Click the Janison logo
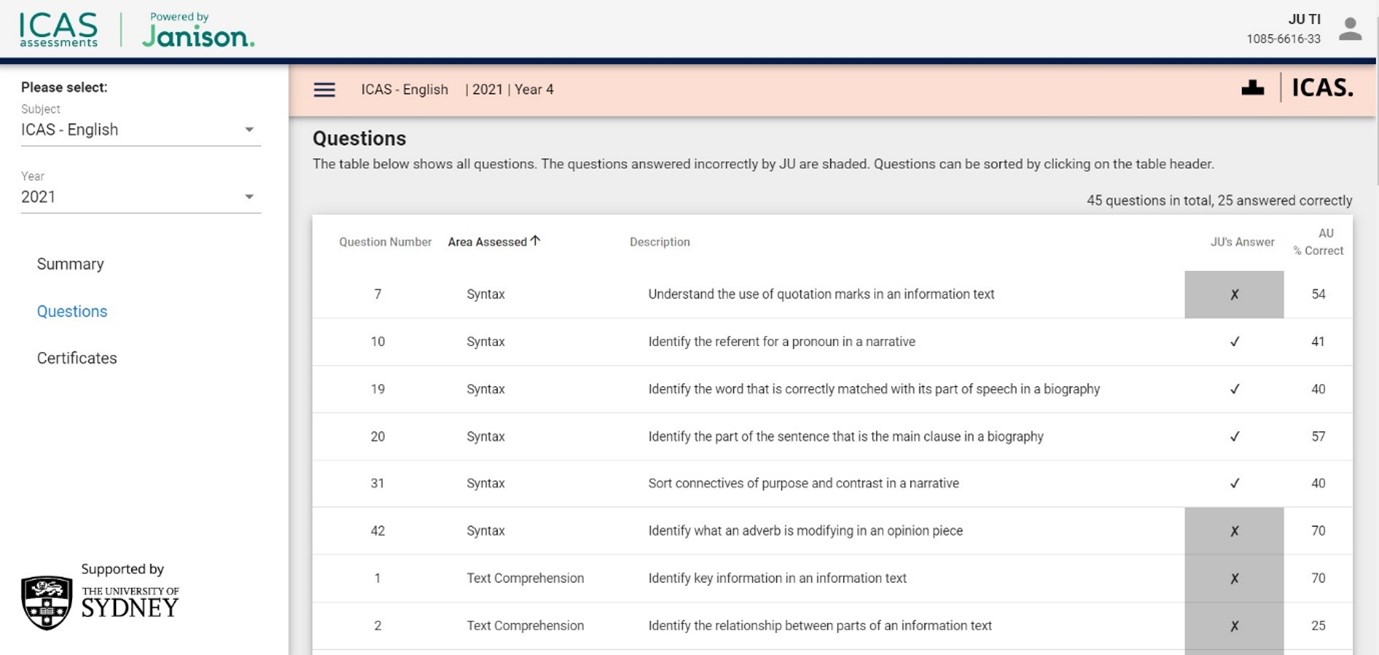Image resolution: width=1379 pixels, height=655 pixels. coord(198,32)
